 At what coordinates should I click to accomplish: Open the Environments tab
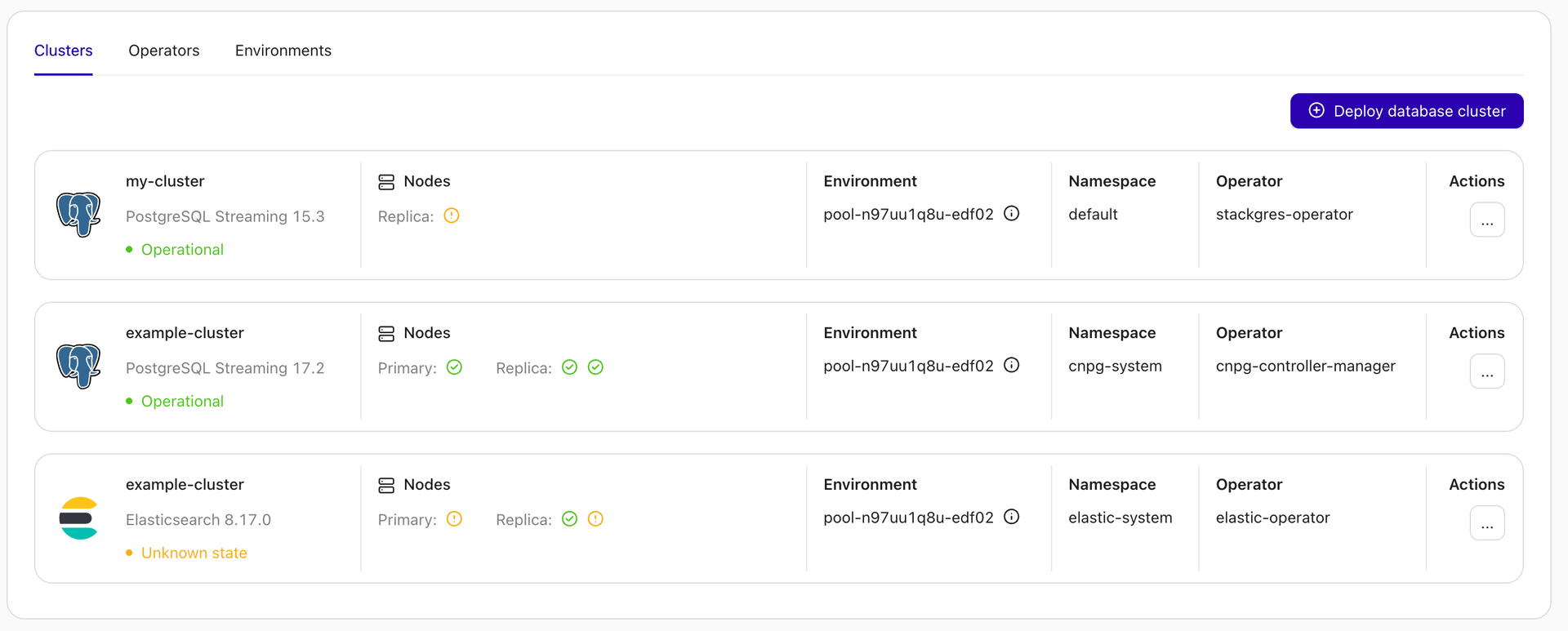click(x=283, y=51)
